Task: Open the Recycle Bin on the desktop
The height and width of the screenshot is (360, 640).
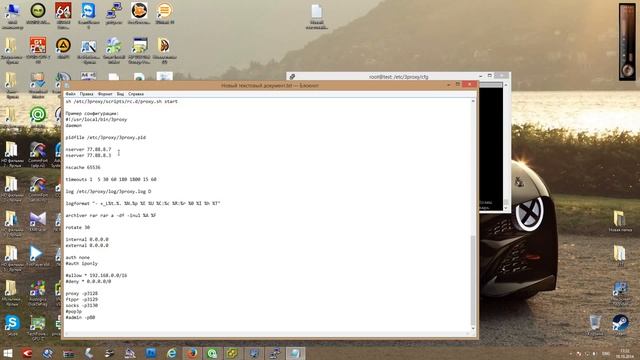Action: 595,325
